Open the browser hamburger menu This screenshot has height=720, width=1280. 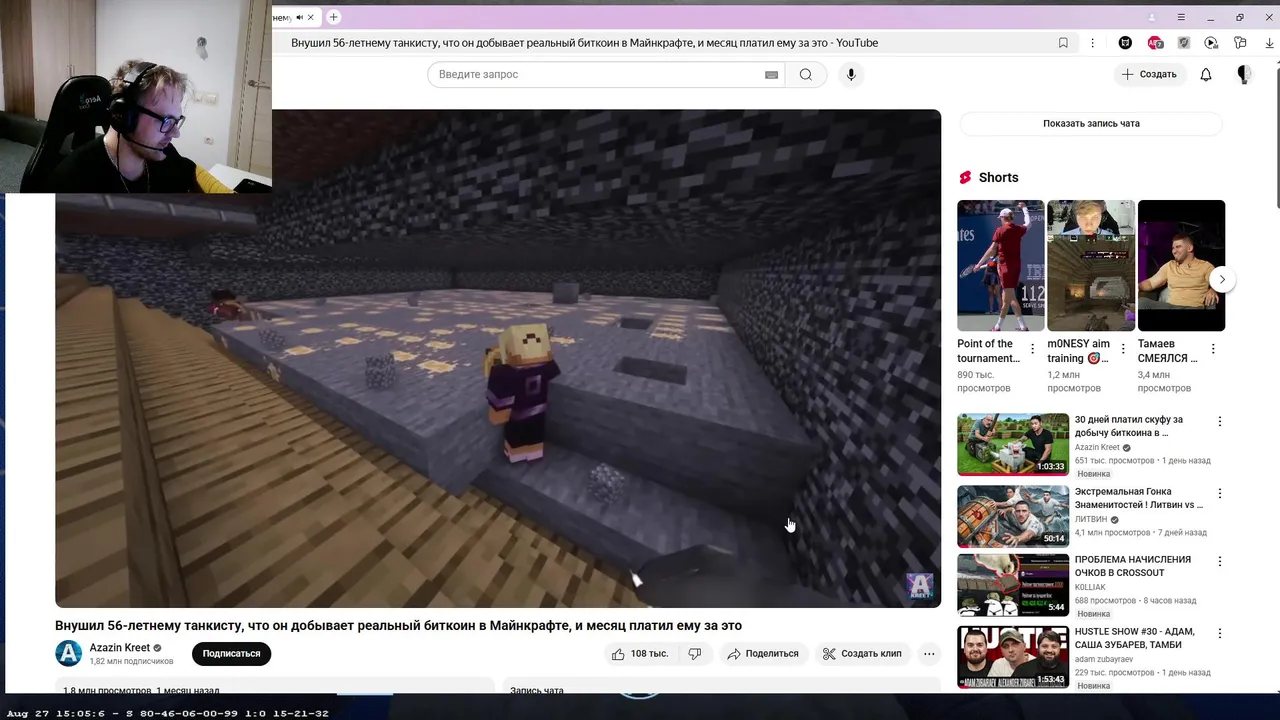(1181, 17)
